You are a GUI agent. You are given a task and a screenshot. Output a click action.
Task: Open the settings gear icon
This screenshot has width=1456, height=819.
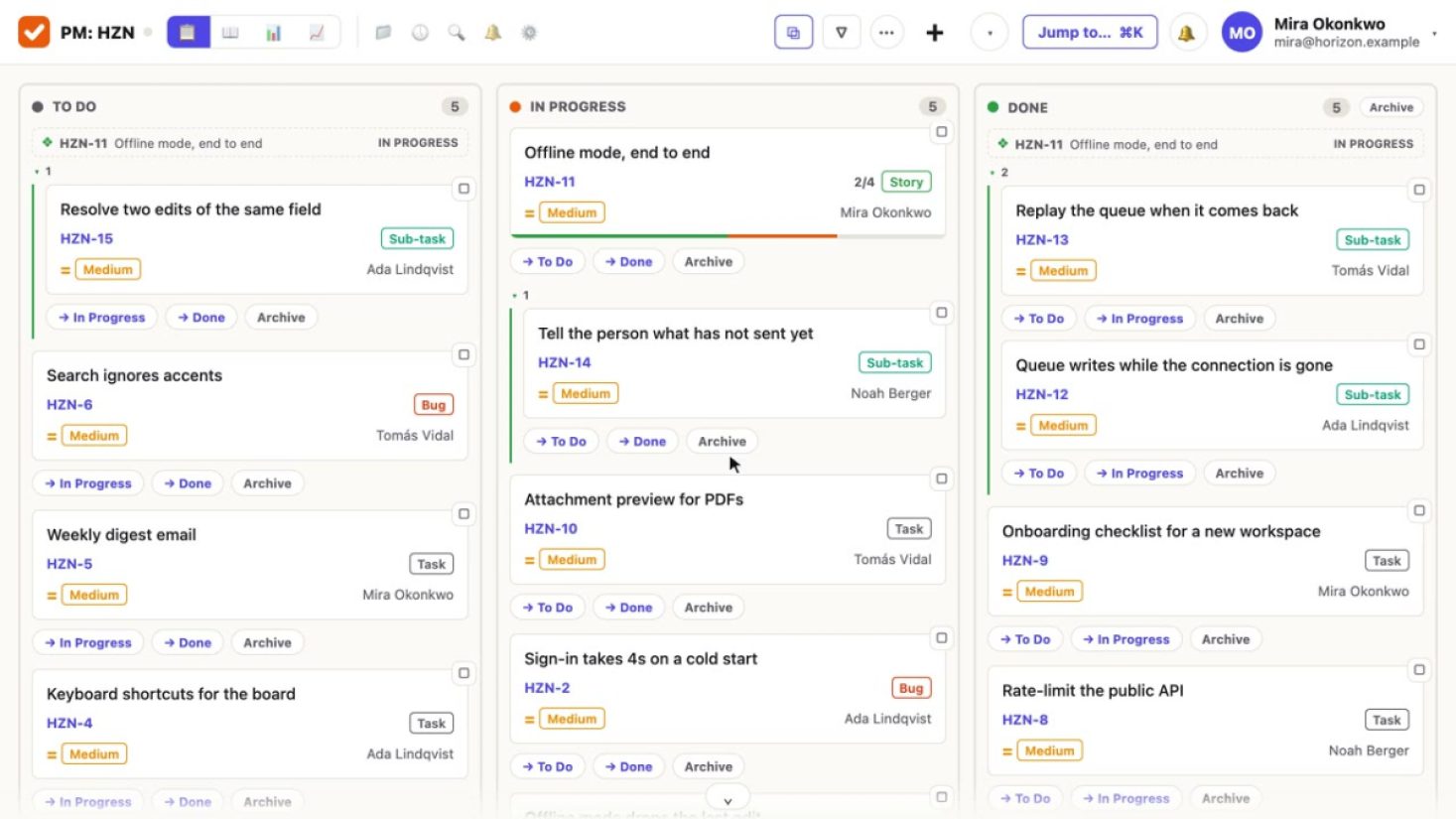(x=529, y=33)
